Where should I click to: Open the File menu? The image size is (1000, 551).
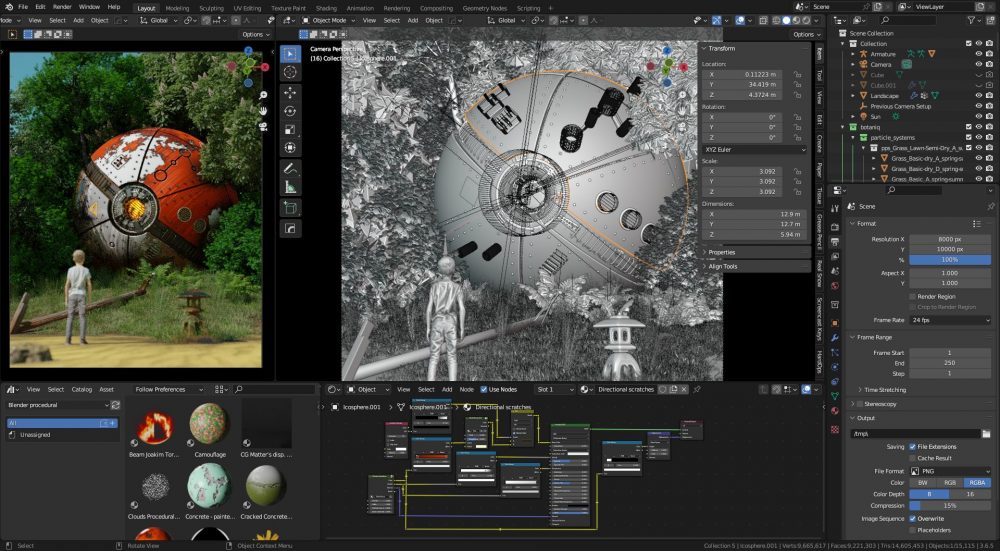[23, 7]
